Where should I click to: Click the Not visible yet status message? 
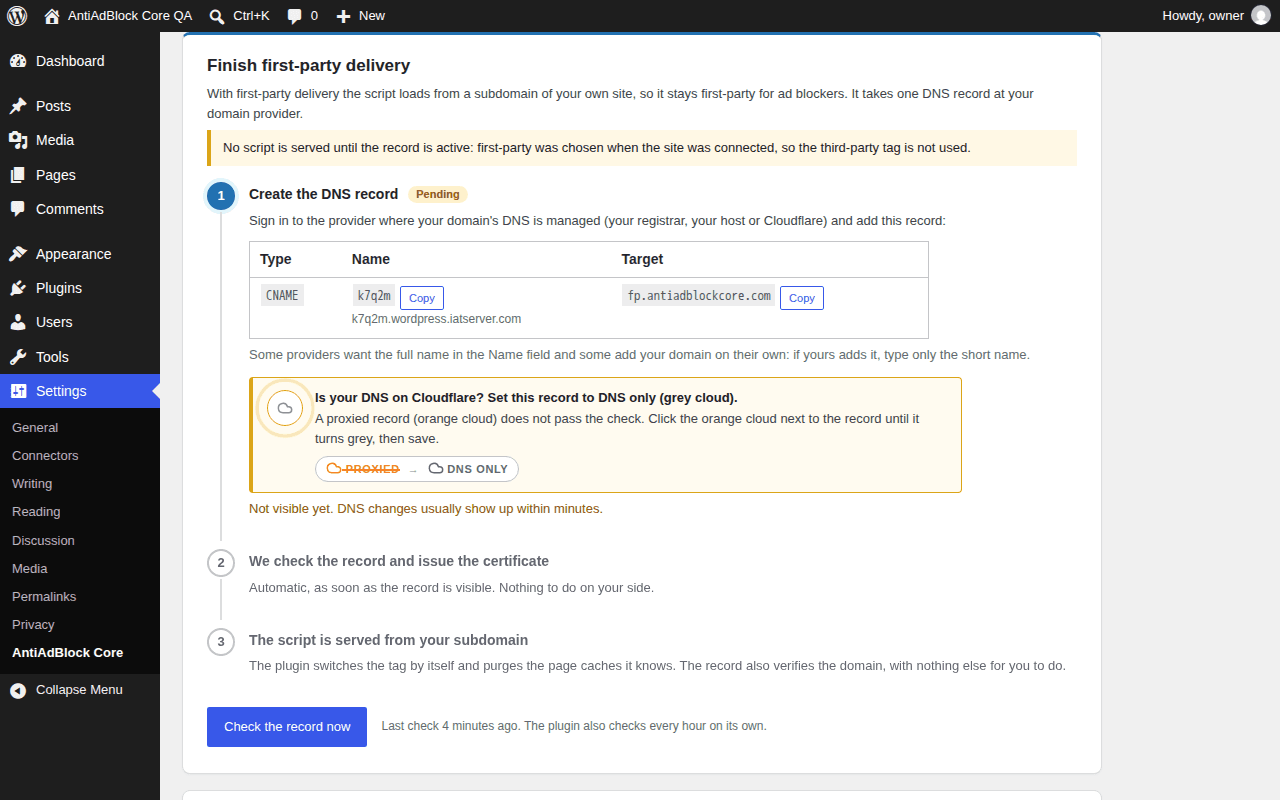click(426, 509)
